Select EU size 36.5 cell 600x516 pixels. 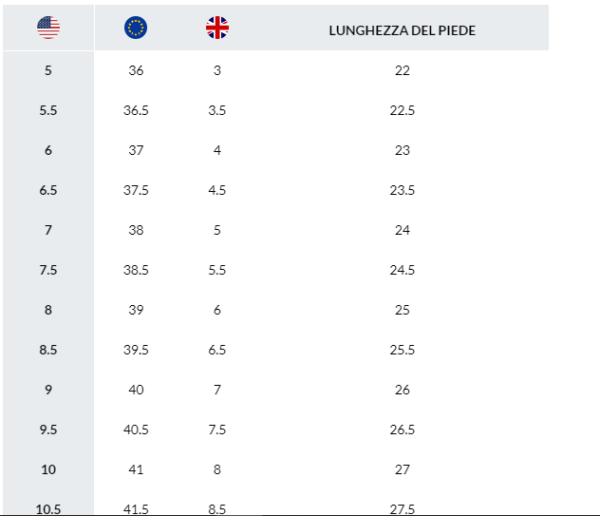pos(136,110)
